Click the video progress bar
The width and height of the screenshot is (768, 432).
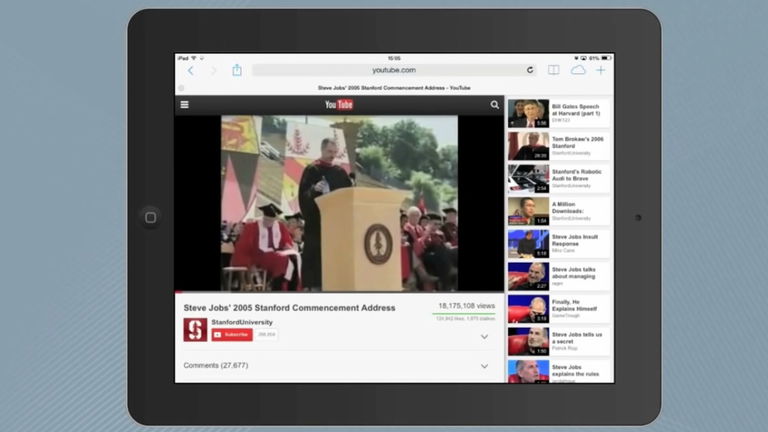pos(339,292)
